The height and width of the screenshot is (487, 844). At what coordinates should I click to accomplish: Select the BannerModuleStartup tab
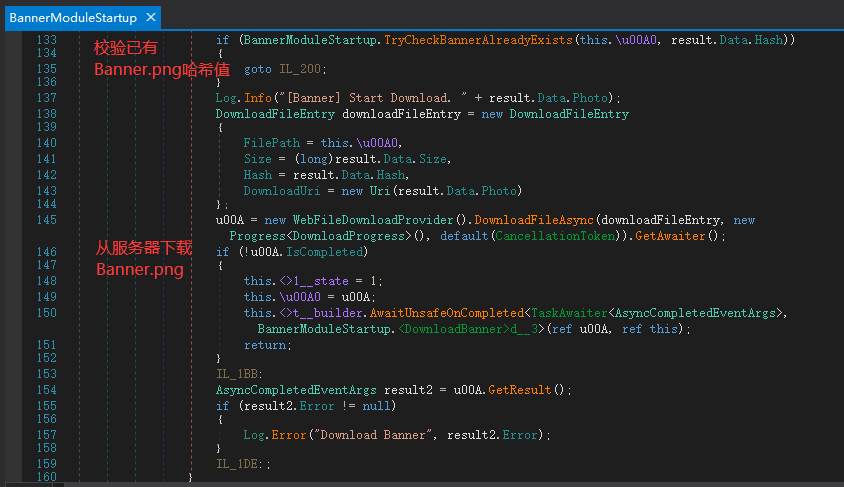click(x=72, y=18)
